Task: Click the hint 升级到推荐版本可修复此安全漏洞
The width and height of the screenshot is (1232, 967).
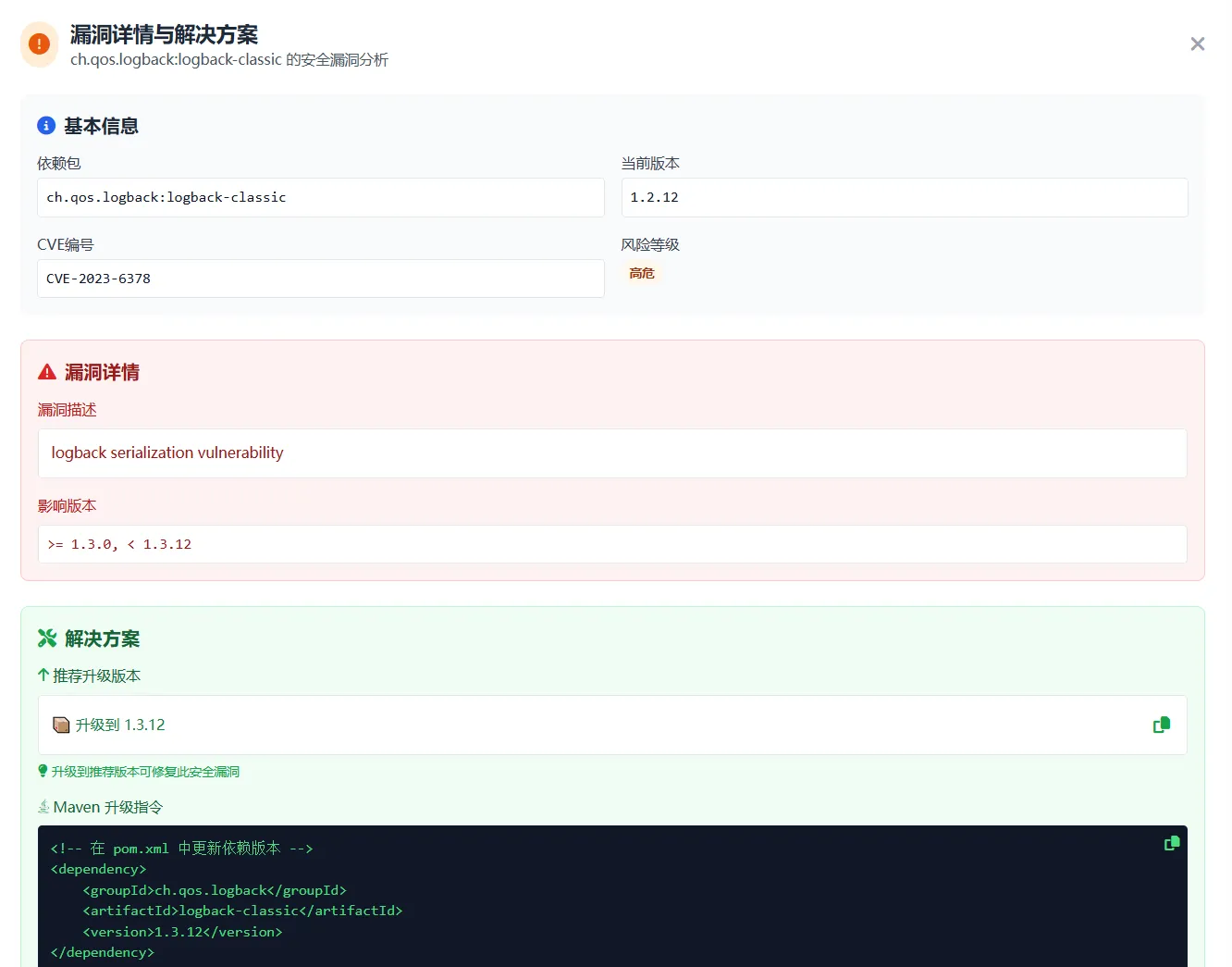Action: [x=145, y=772]
